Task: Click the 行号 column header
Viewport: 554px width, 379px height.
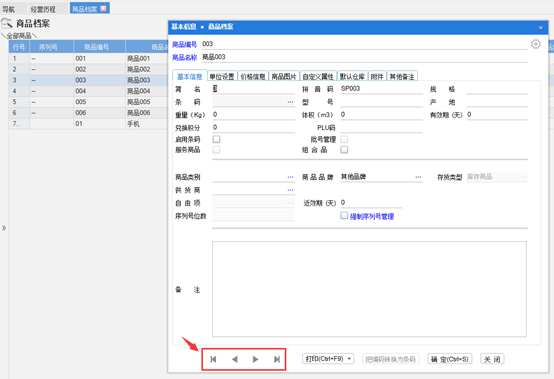Action: (x=19, y=47)
